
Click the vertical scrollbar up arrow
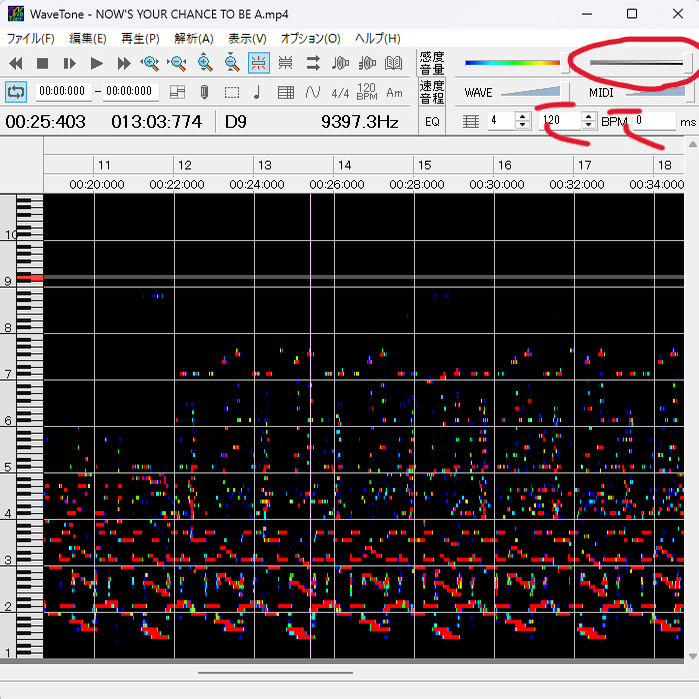click(692, 144)
